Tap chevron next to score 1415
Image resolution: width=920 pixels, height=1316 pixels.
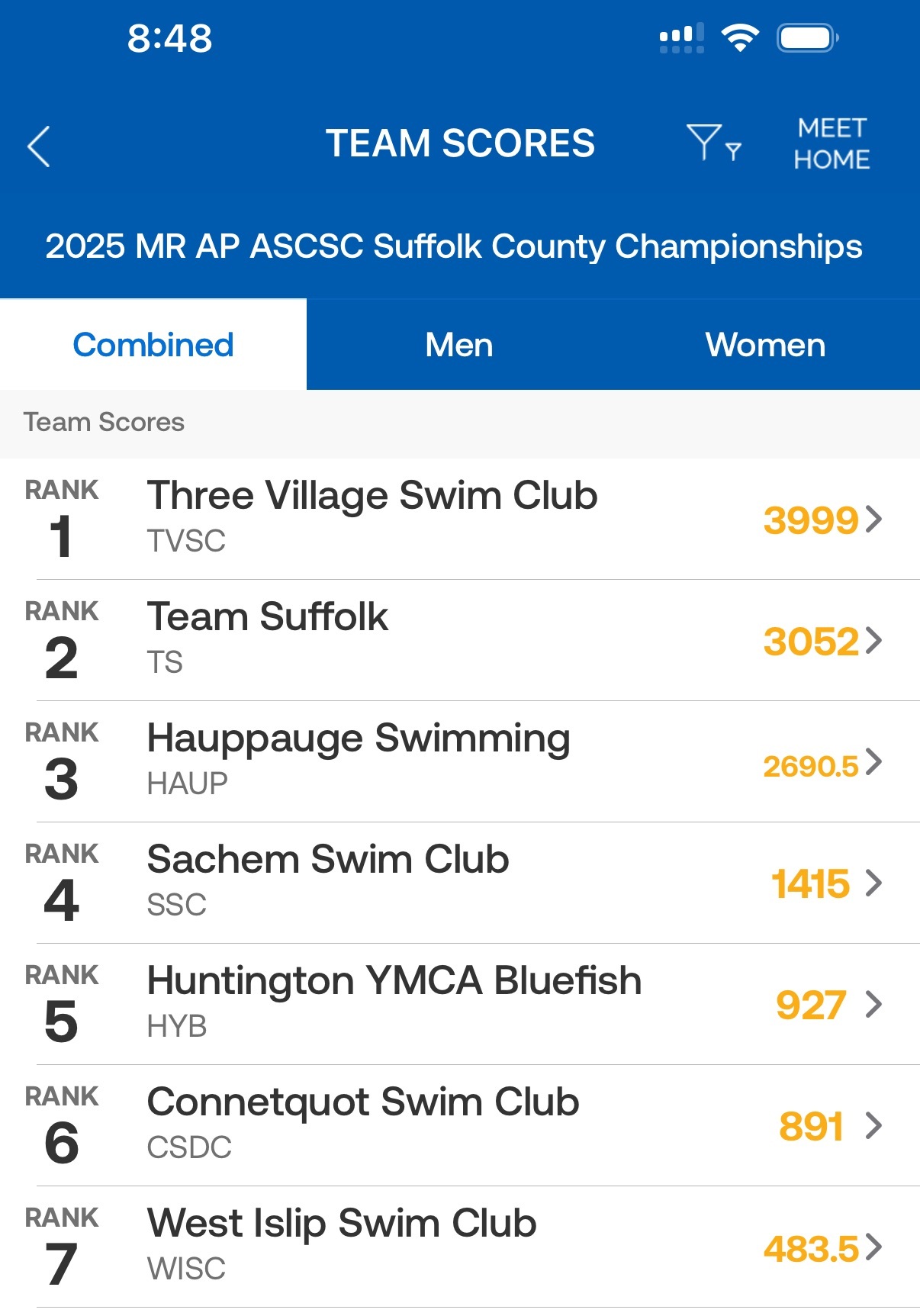coord(874,883)
